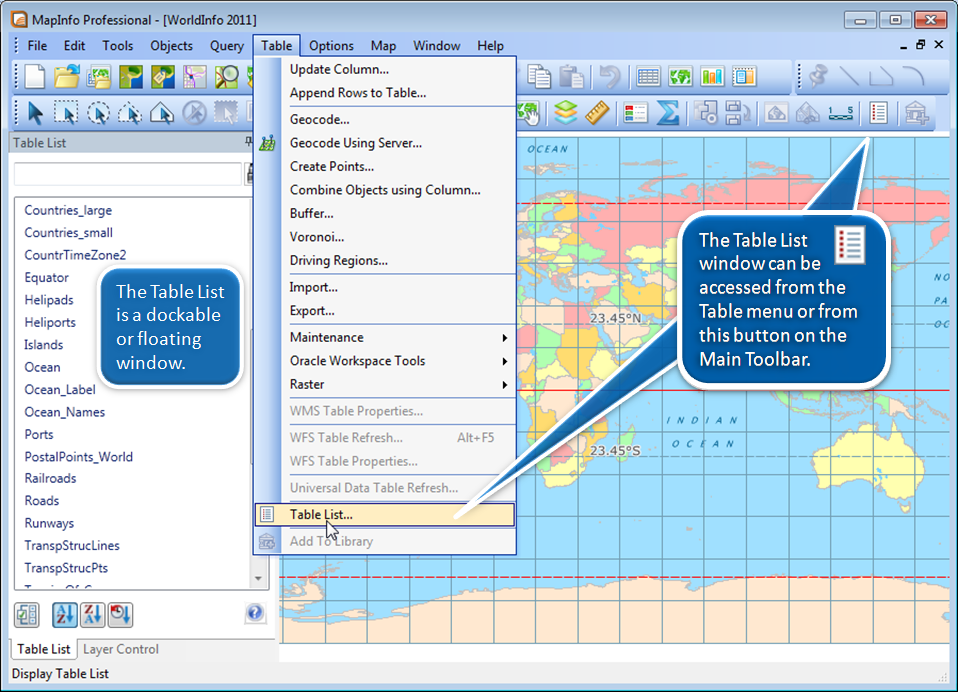
Task: Open a new Browser window icon
Action: click(x=648, y=76)
